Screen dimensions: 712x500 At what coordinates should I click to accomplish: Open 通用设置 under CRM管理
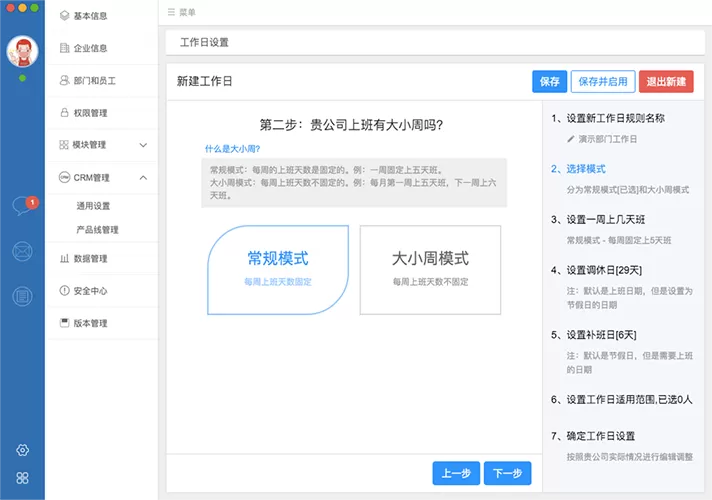click(x=93, y=206)
